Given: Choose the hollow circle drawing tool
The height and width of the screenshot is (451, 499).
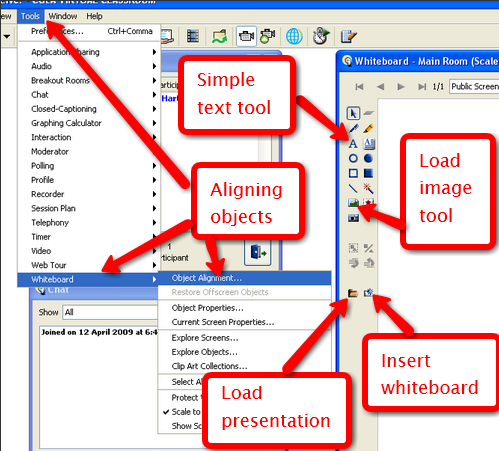Looking at the screenshot, I should (x=353, y=158).
